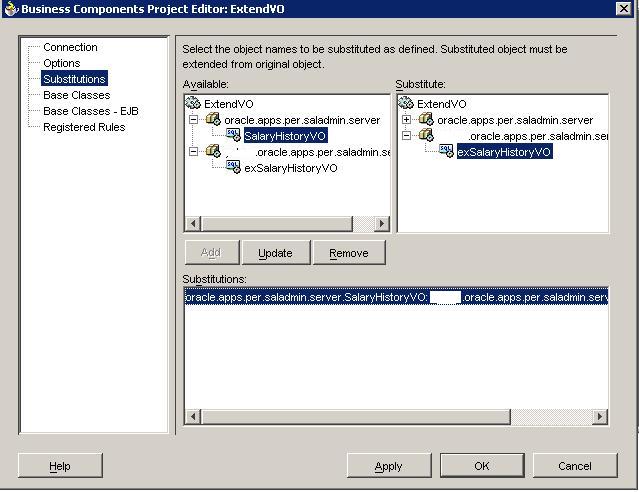This screenshot has height=492, width=639.
Task: Select ExtendVO root in Substitute tree
Action: click(x=442, y=104)
